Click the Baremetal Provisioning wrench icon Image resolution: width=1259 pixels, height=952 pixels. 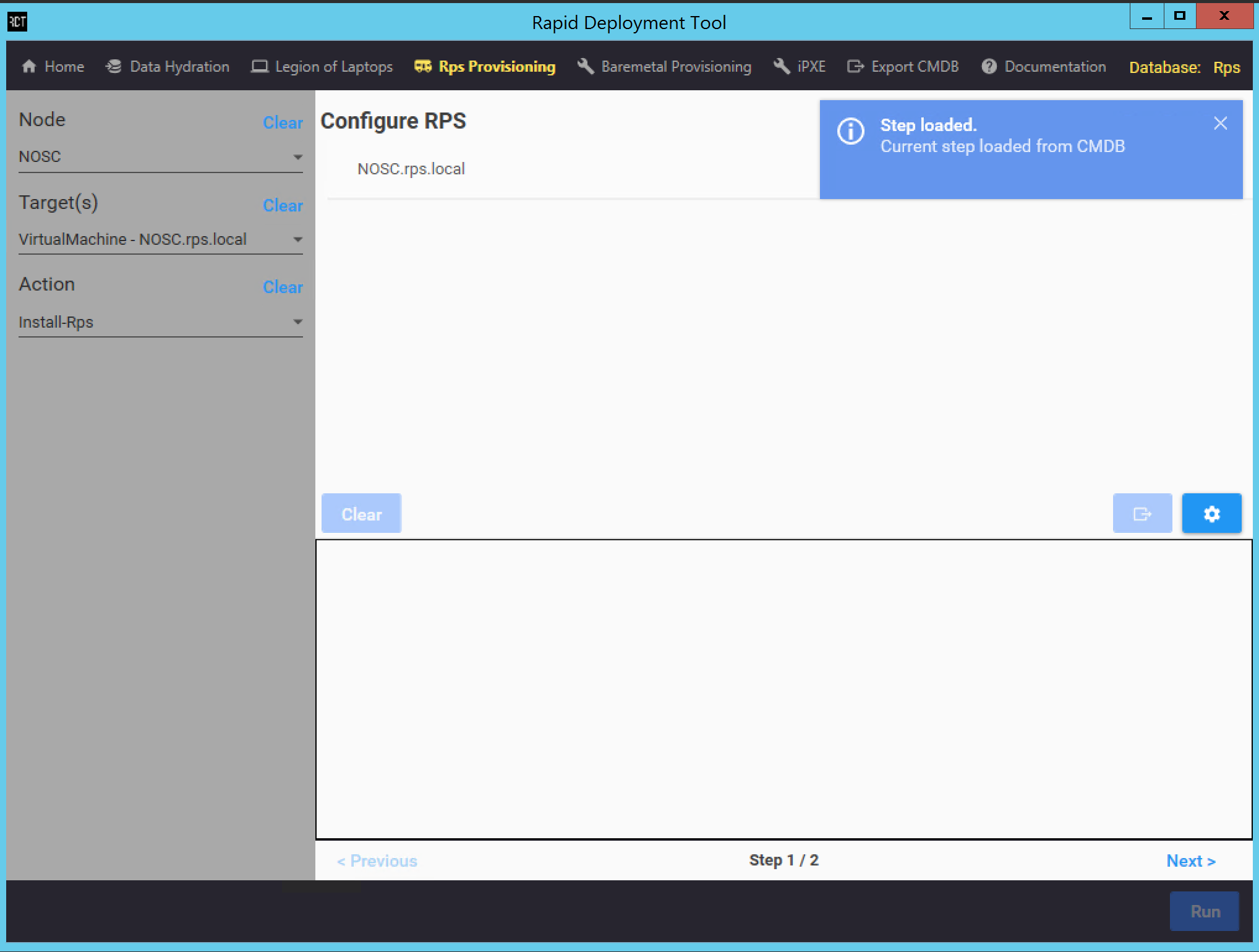[586, 66]
